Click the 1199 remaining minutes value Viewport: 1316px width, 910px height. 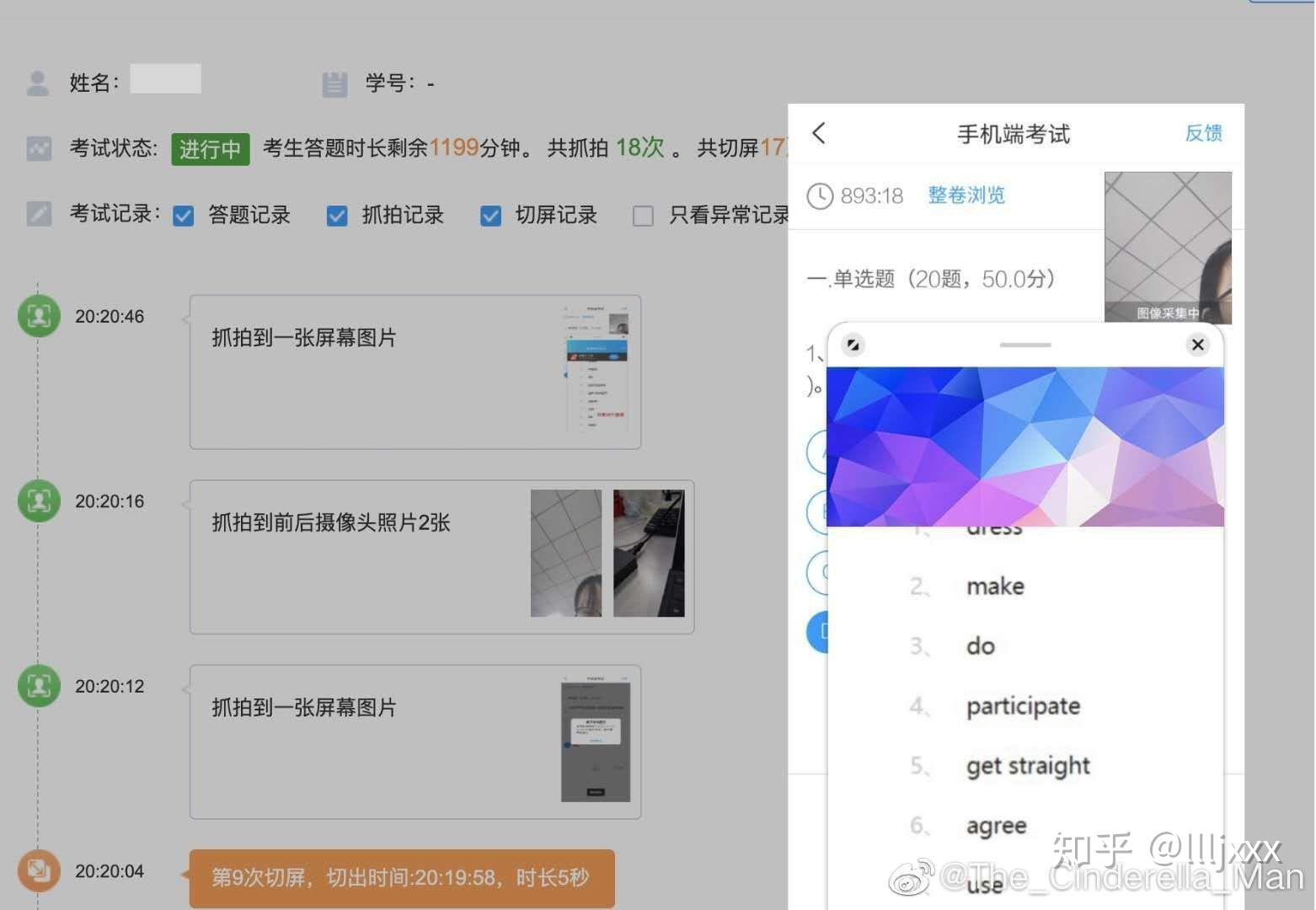pos(453,148)
